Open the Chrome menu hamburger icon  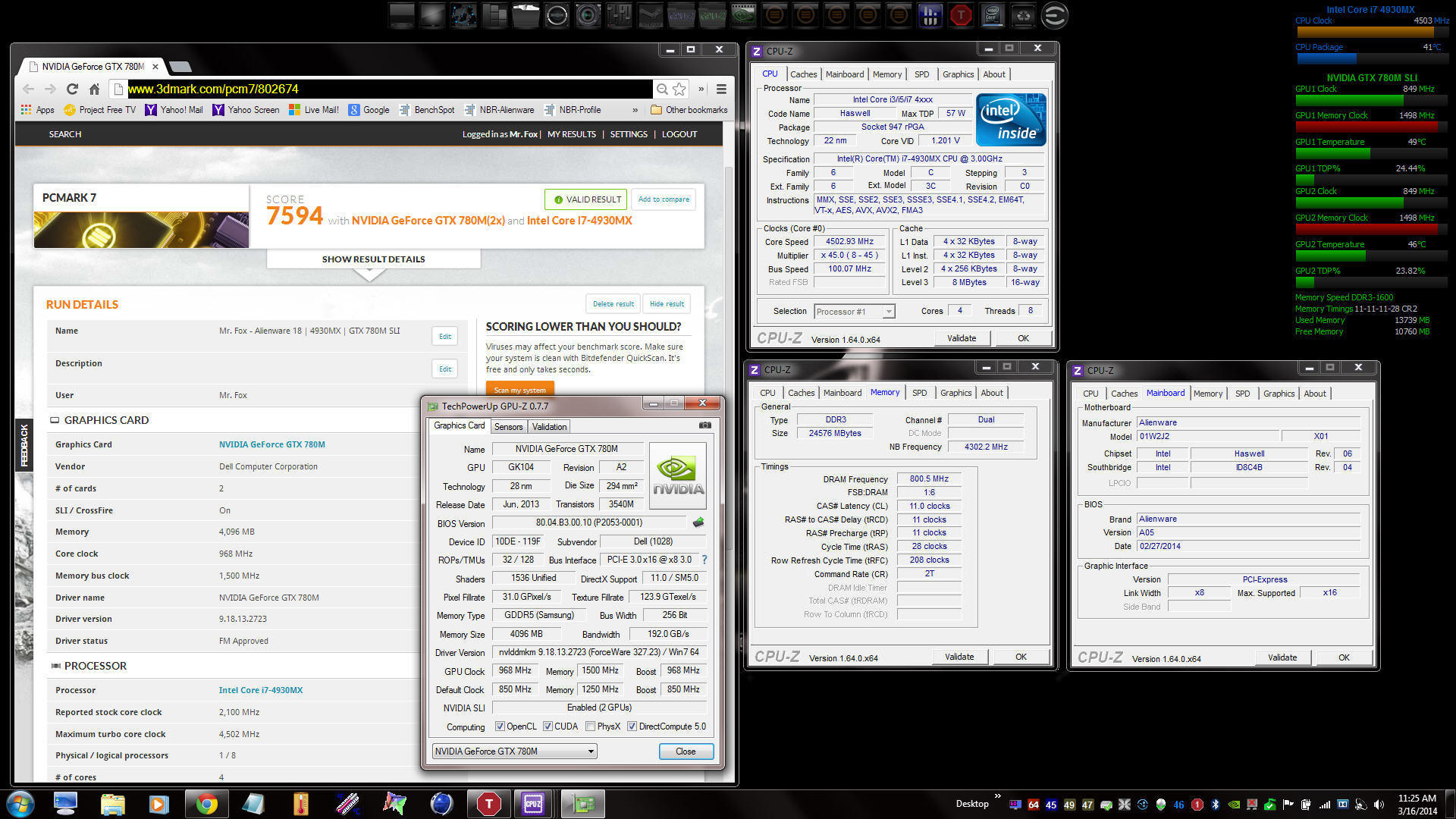pos(721,89)
